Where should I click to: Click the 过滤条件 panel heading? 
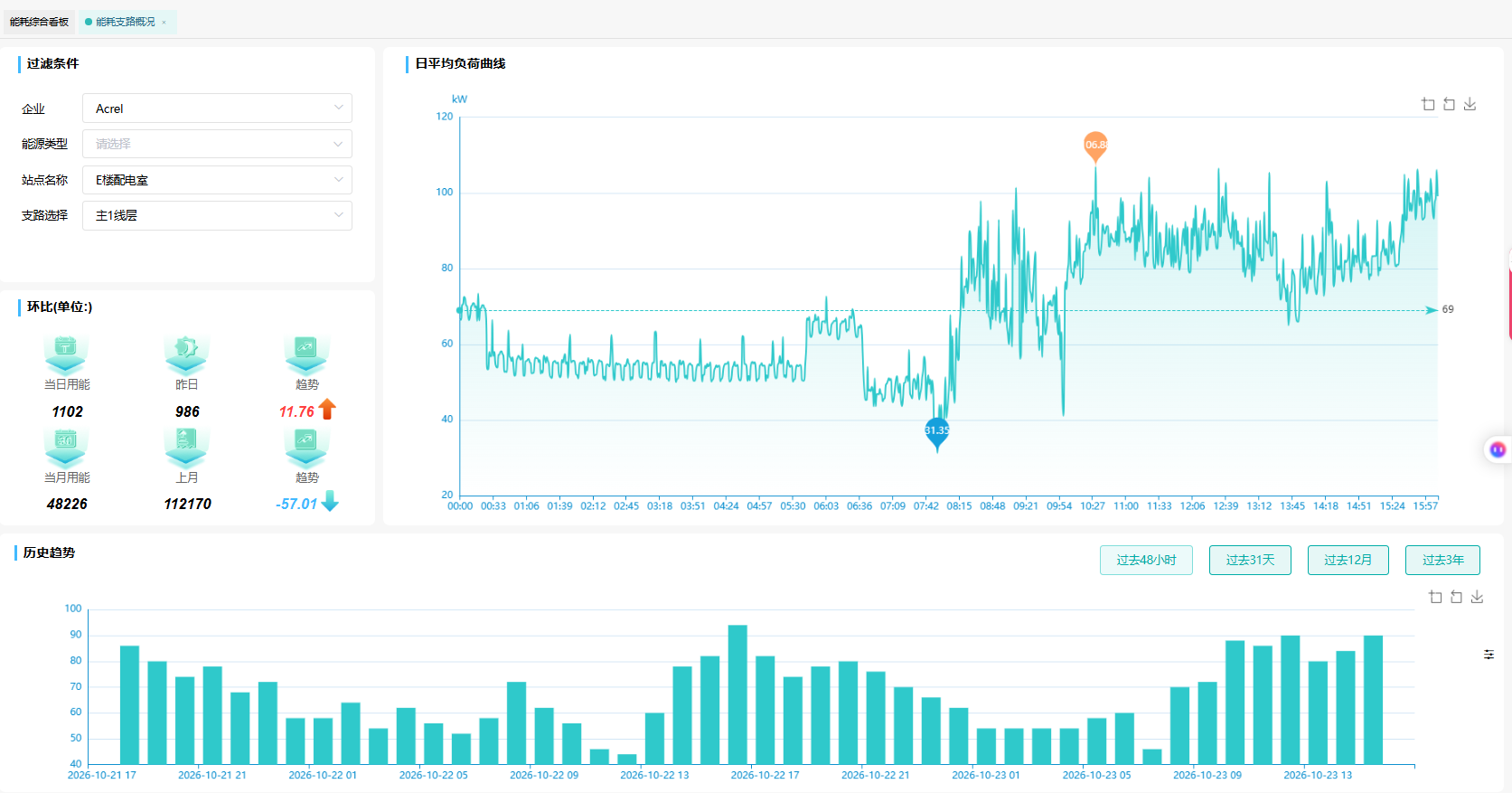pyautogui.click(x=52, y=63)
